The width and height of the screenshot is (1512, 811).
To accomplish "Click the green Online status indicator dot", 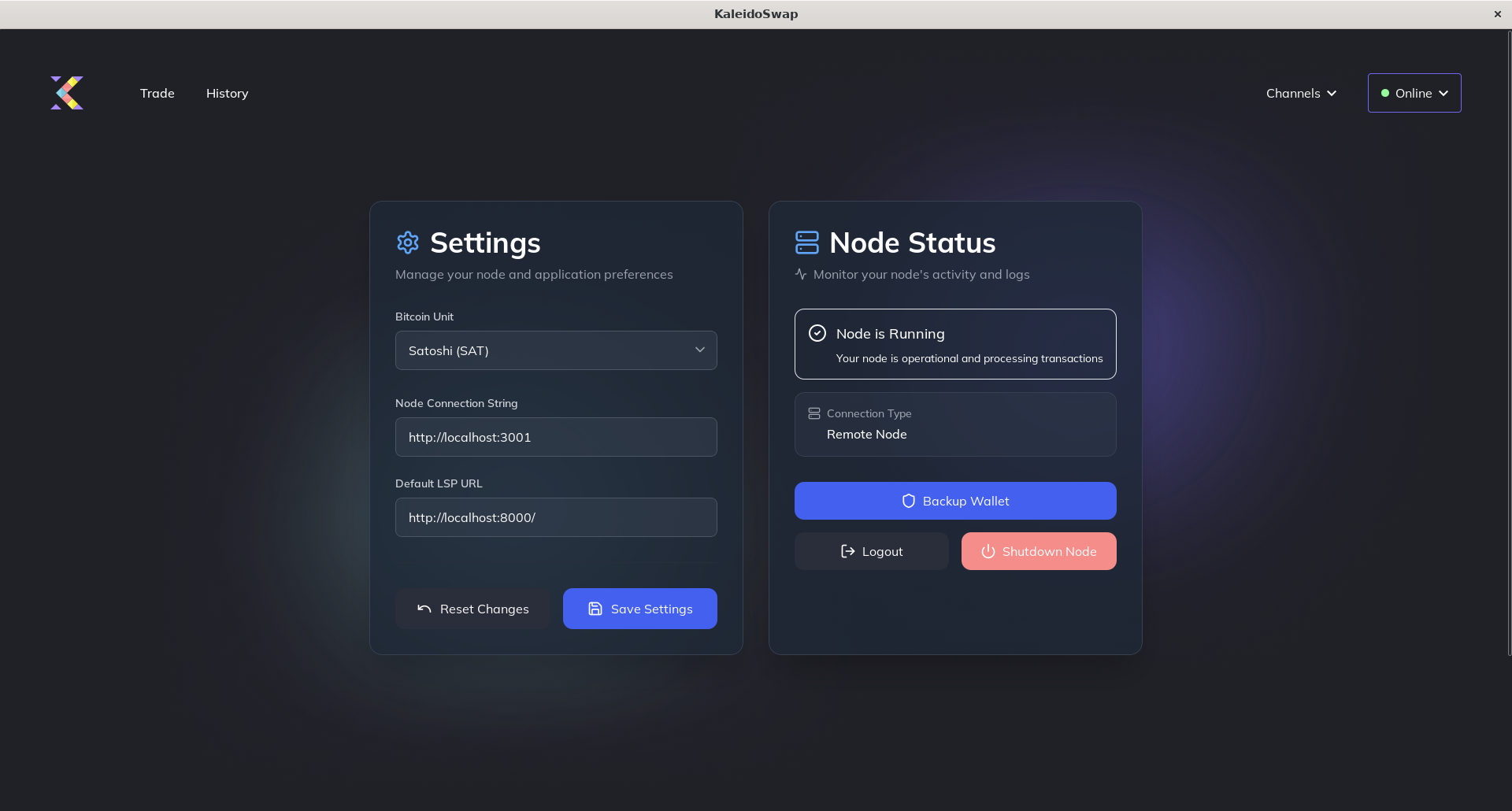I will click(1387, 93).
